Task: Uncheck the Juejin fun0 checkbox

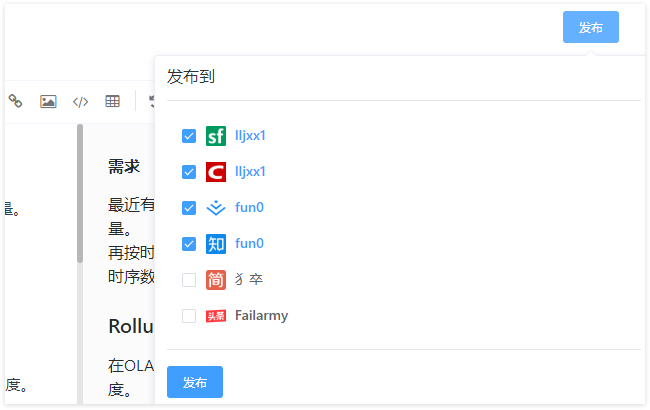Action: [x=189, y=208]
